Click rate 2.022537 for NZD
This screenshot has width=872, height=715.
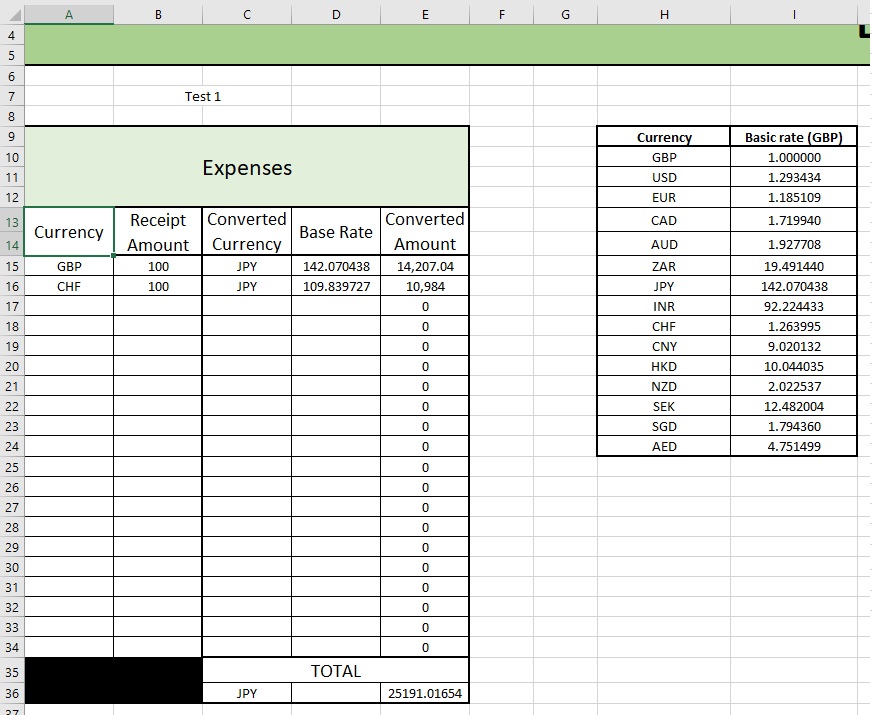coord(794,386)
